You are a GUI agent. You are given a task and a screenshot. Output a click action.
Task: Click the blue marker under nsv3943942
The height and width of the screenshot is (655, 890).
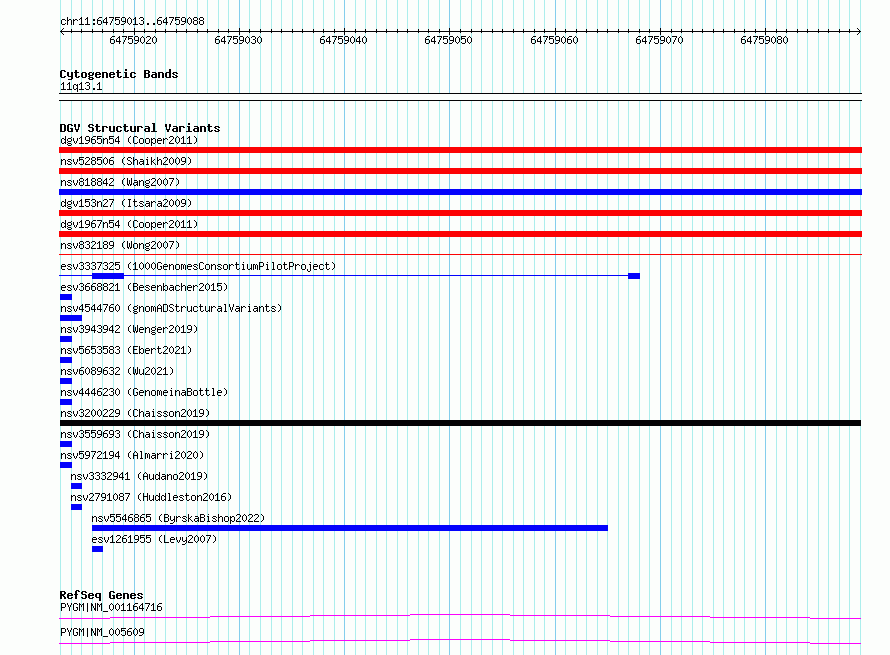[66, 339]
